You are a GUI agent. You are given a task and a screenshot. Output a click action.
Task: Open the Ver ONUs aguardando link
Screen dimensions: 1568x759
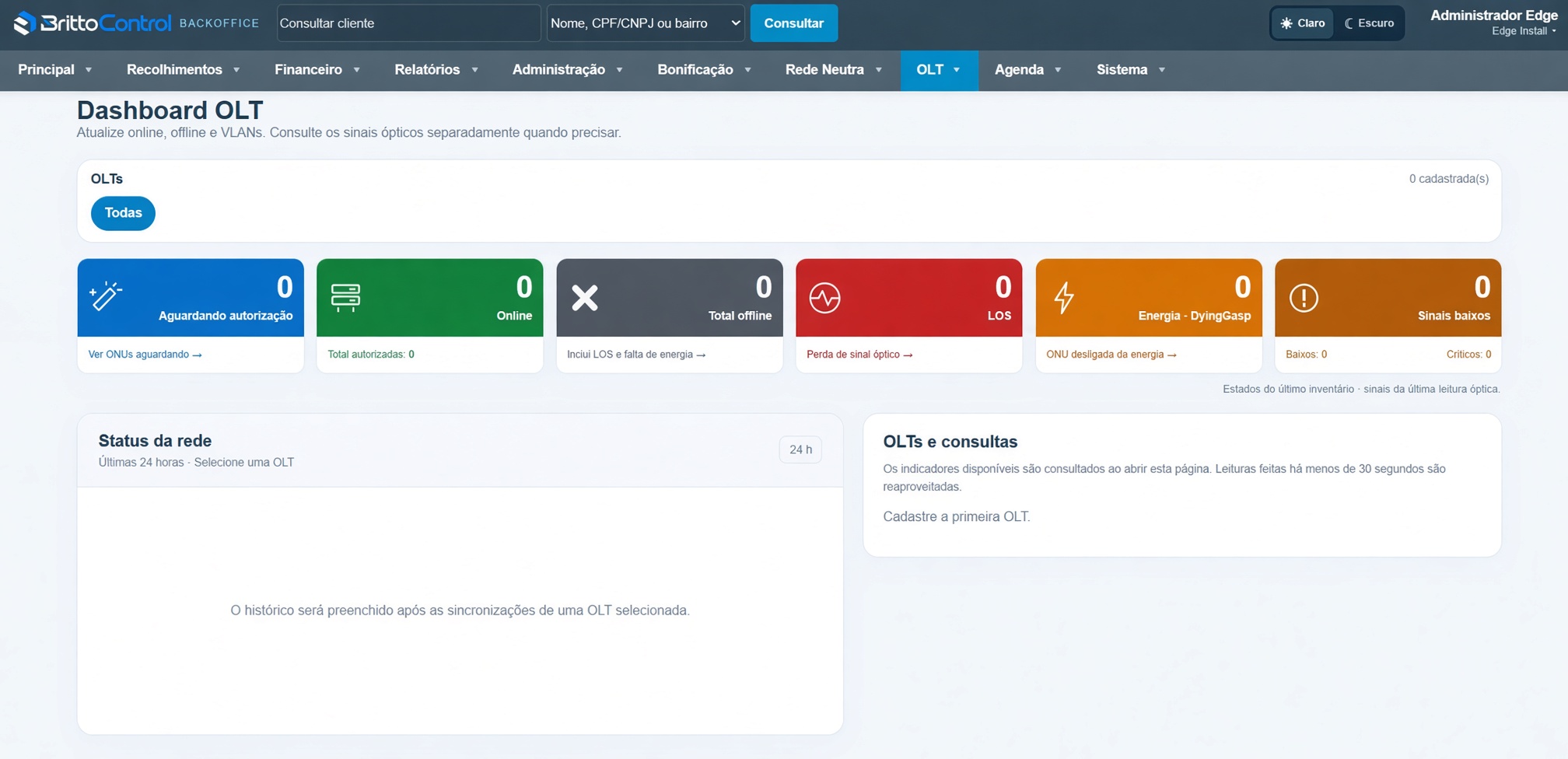point(145,355)
